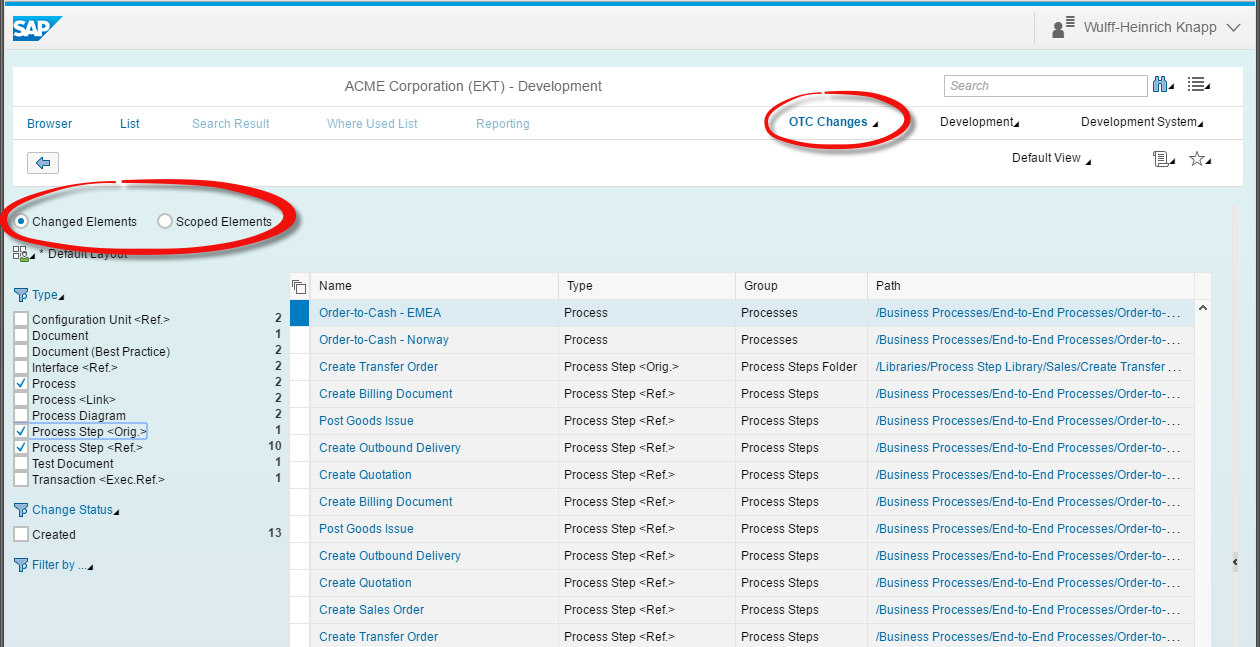1260x647 pixels.
Task: Check the Test Document checkbox
Action: point(21,463)
